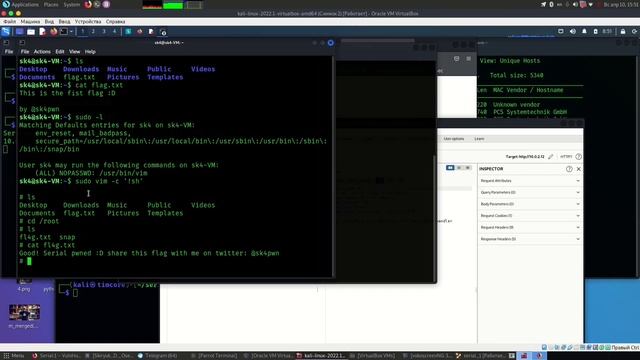Open VirtualBox Машина menu
640x360 pixels.
30,22
